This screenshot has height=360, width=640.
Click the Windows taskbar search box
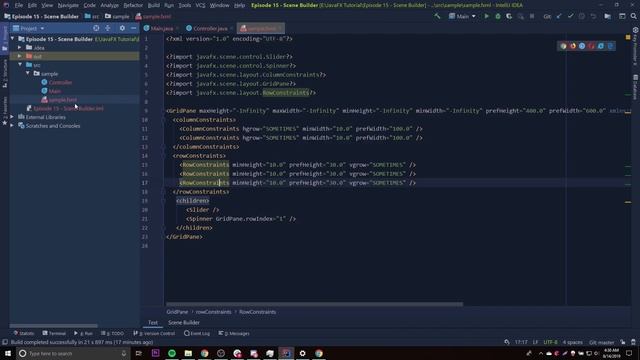coord(73,353)
